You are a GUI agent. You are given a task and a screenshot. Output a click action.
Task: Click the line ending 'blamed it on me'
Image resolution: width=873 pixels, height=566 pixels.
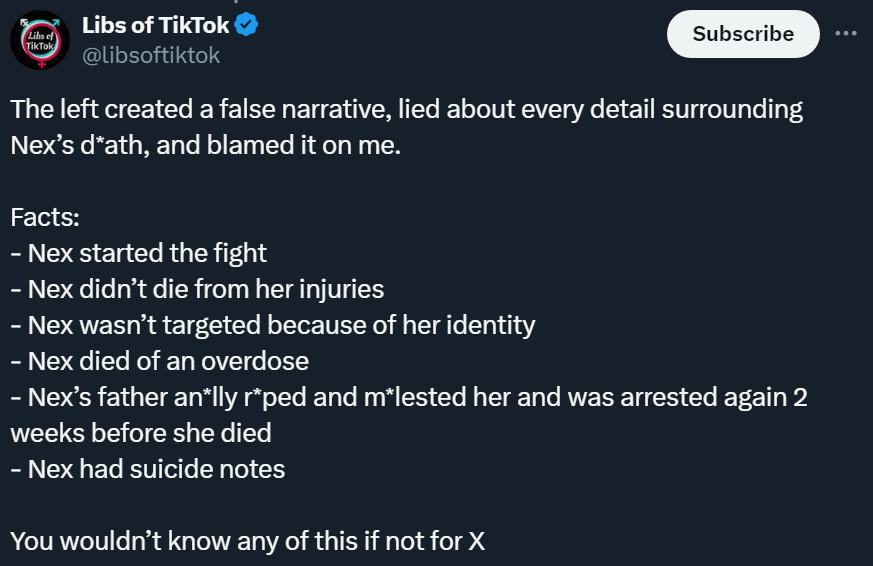click(x=205, y=145)
